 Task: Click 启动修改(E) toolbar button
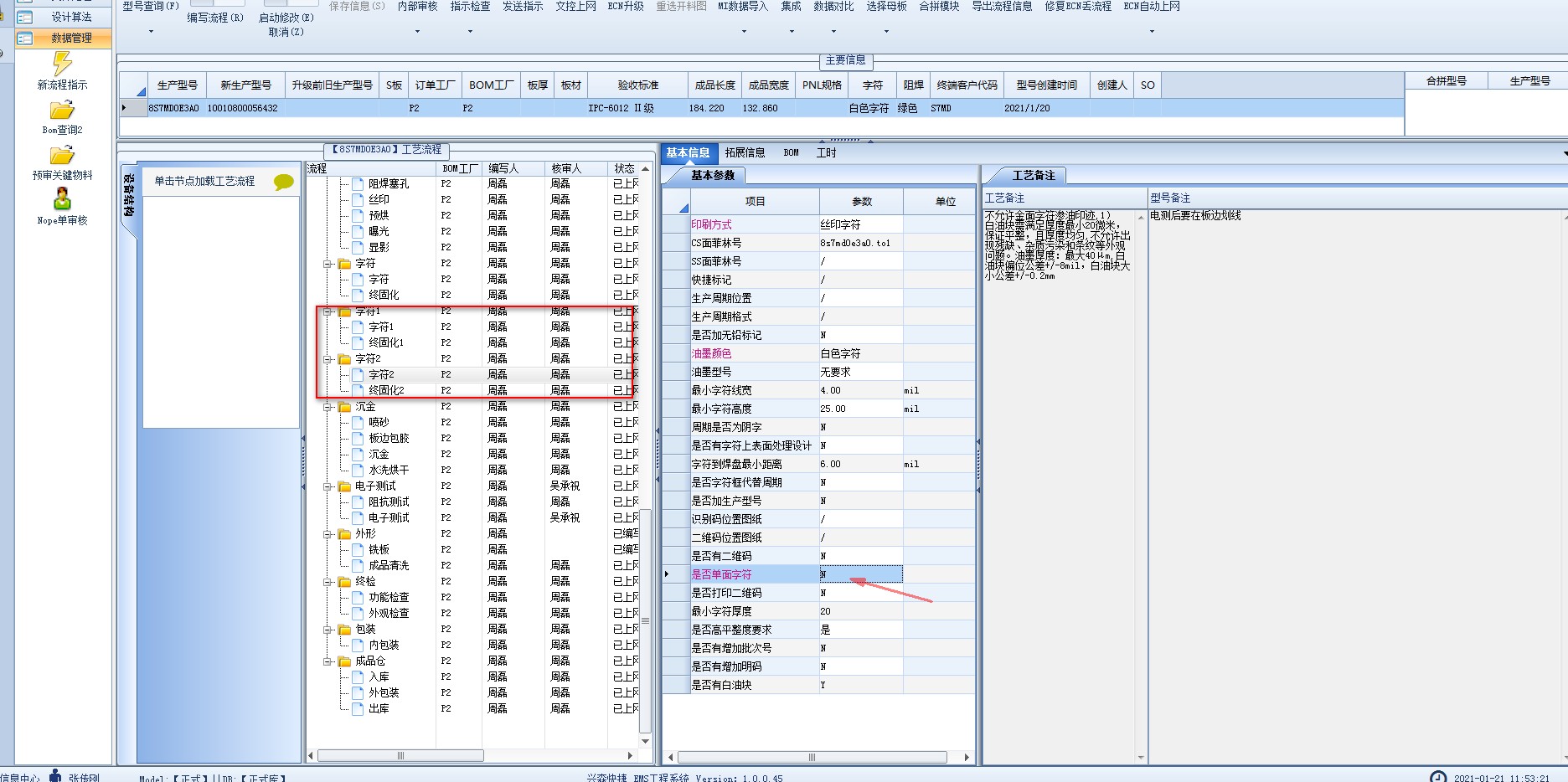coord(286,18)
